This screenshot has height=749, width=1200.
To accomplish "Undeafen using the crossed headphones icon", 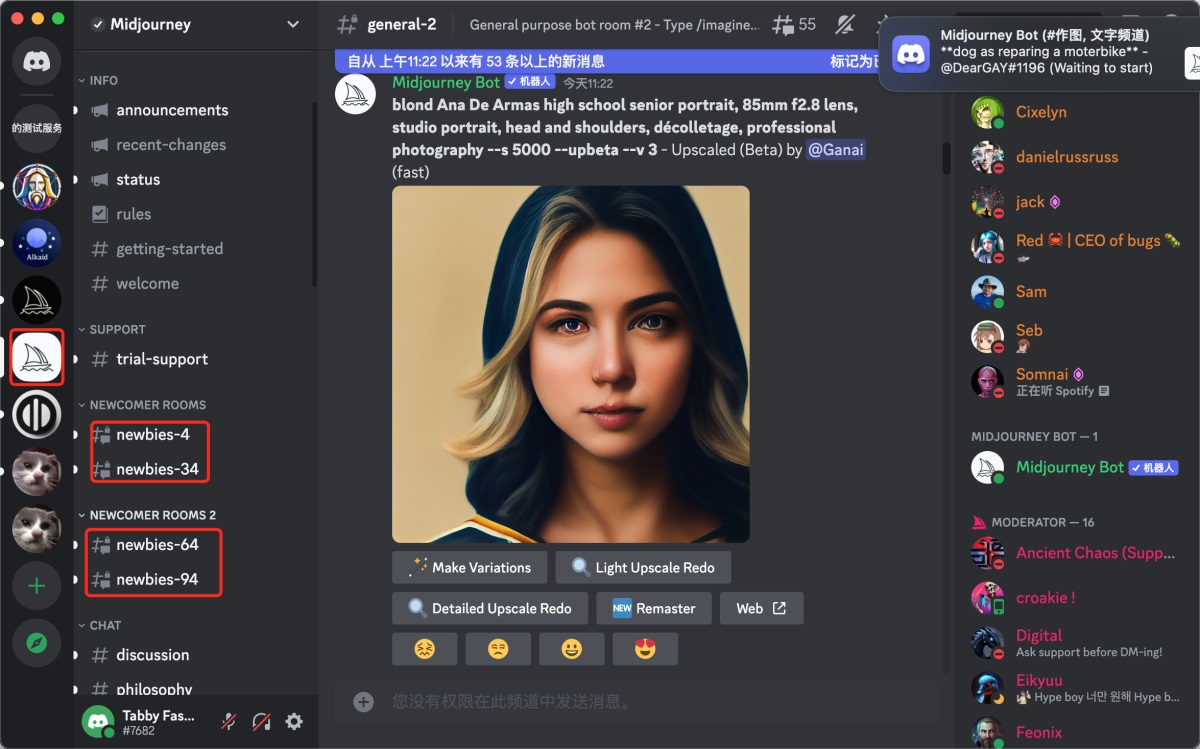I will (x=260, y=721).
